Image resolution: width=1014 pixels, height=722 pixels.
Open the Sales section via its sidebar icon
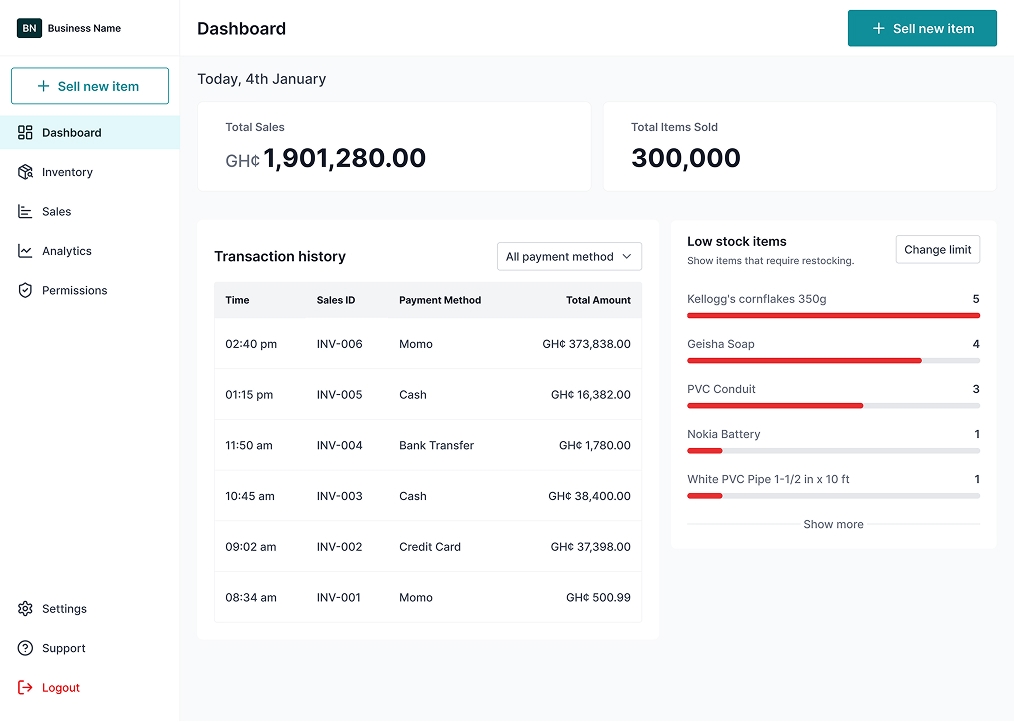(x=23, y=211)
